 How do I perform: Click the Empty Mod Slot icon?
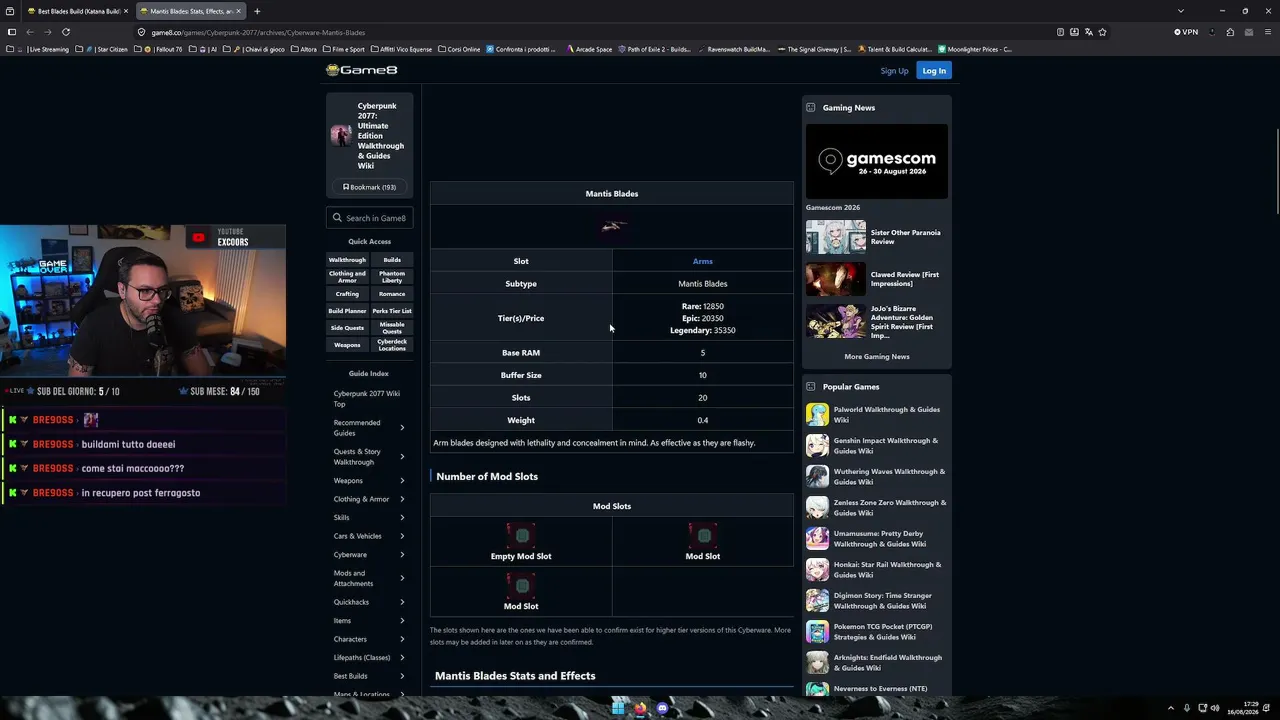521,536
